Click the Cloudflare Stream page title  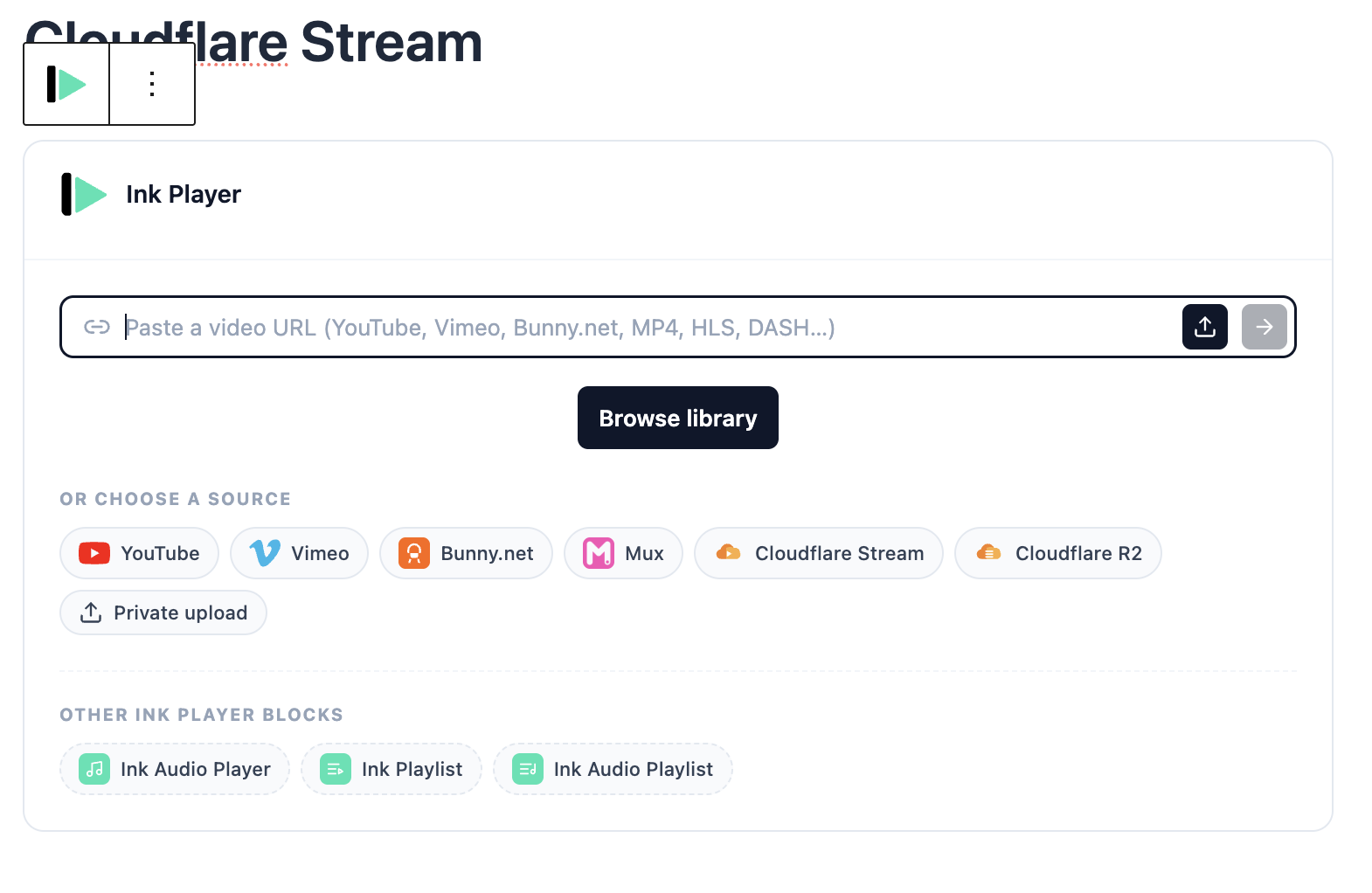253,40
